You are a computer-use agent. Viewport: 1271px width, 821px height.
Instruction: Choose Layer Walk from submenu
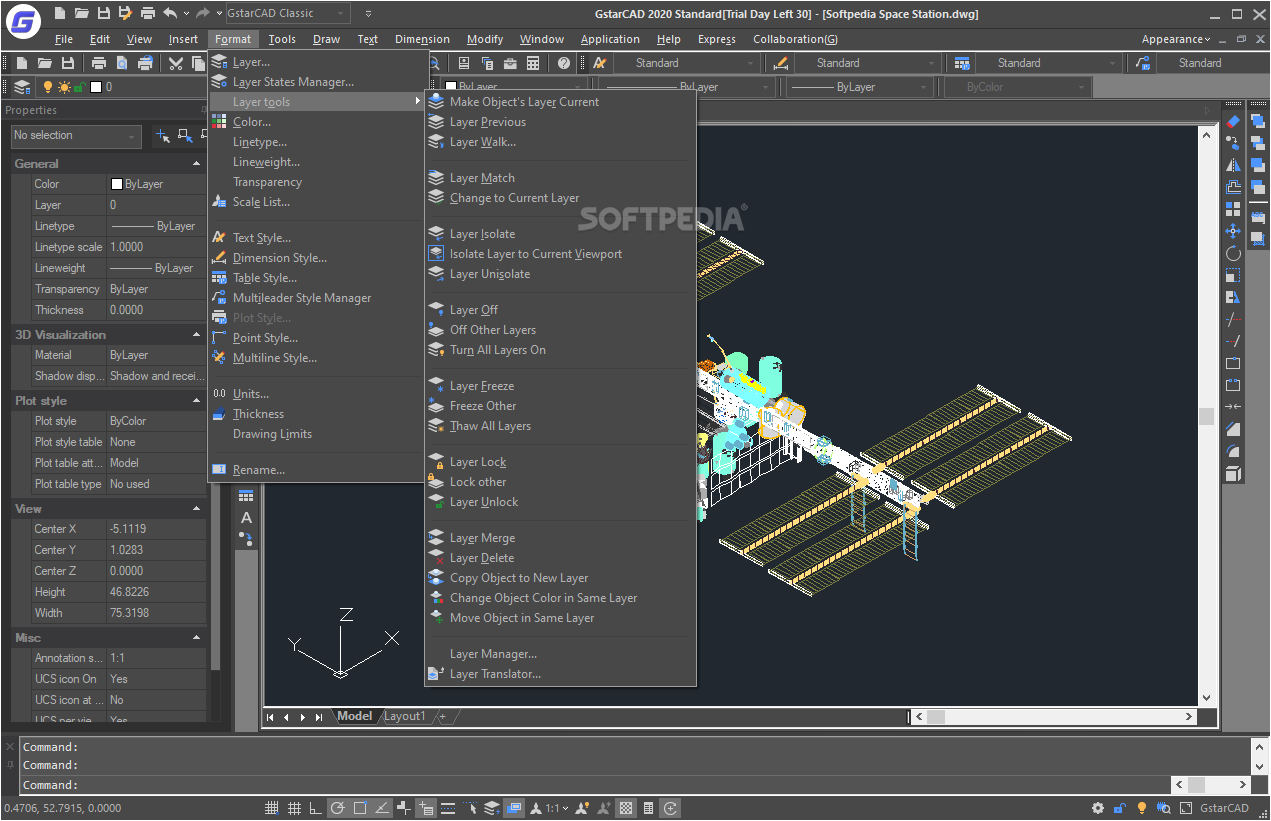click(560, 142)
